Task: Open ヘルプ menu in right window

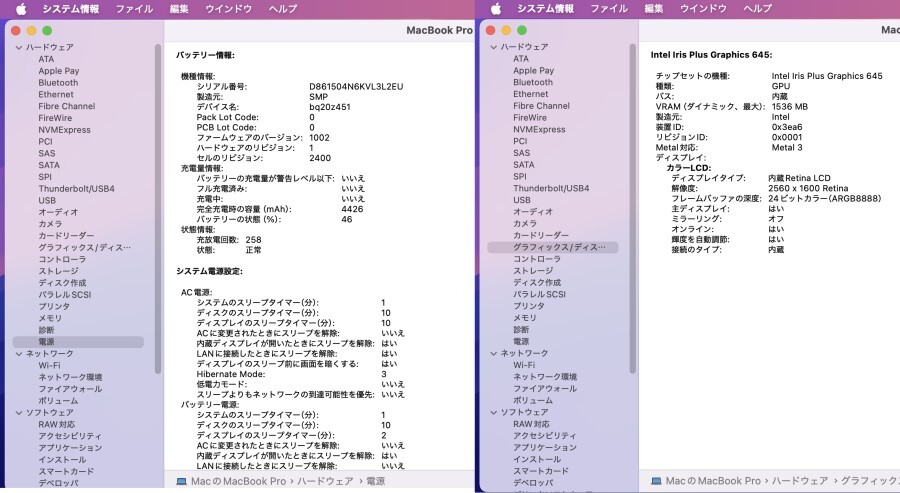Action: 758,9
